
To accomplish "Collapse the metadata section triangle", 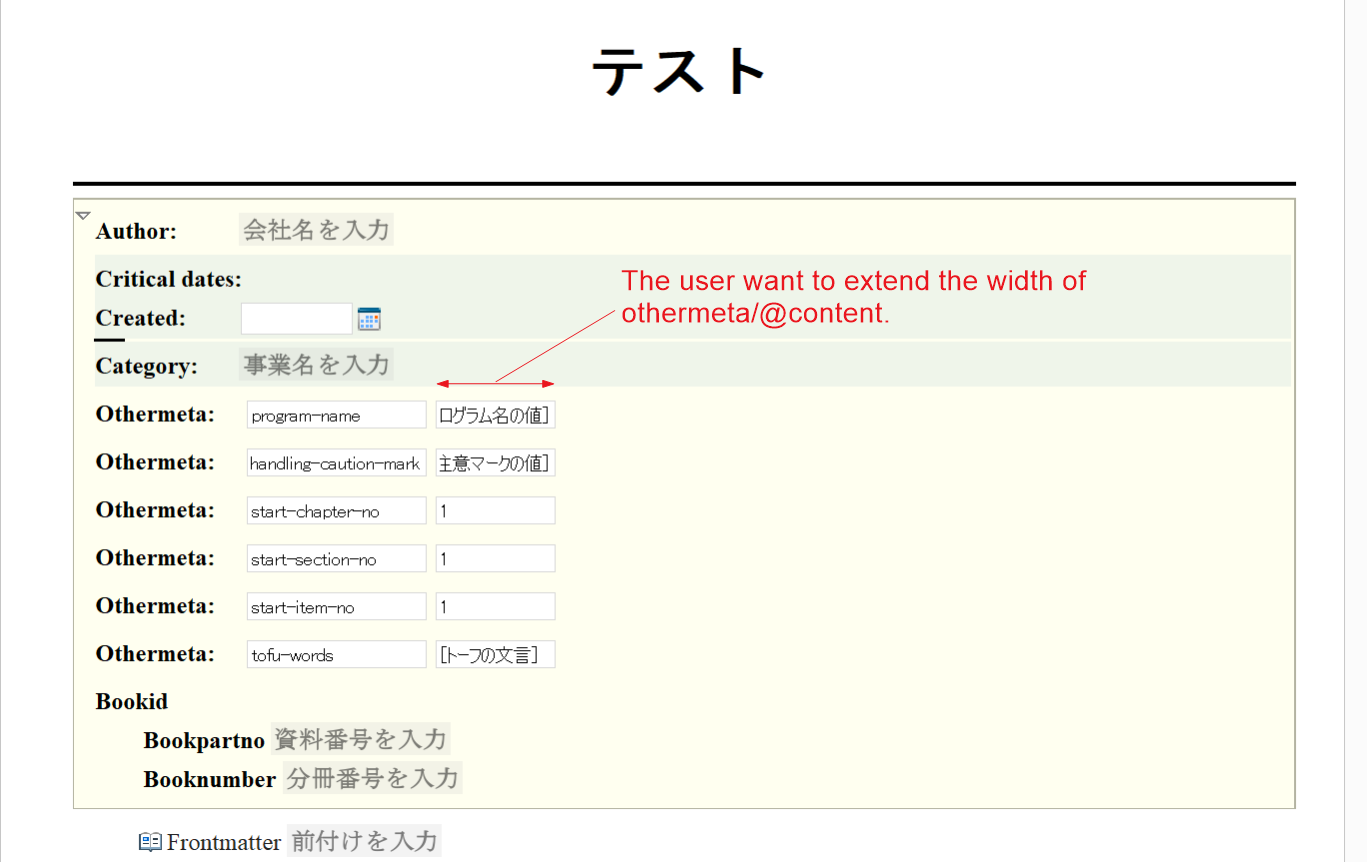I will [83, 215].
